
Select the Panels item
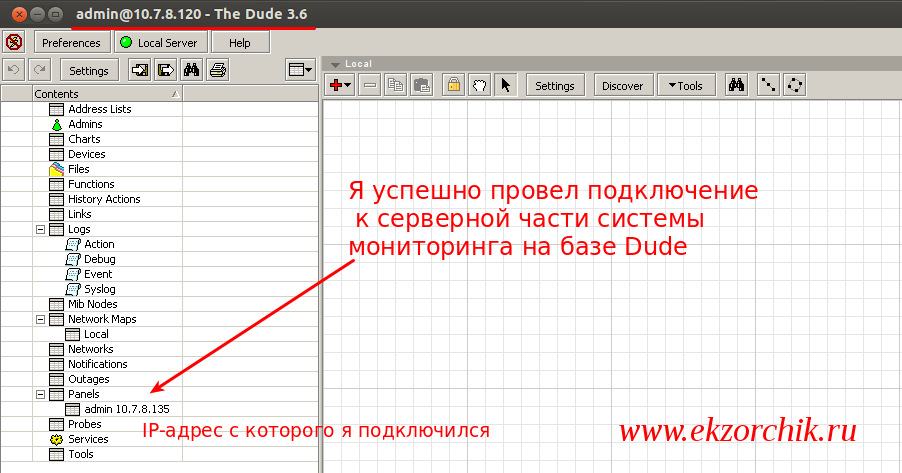point(83,394)
